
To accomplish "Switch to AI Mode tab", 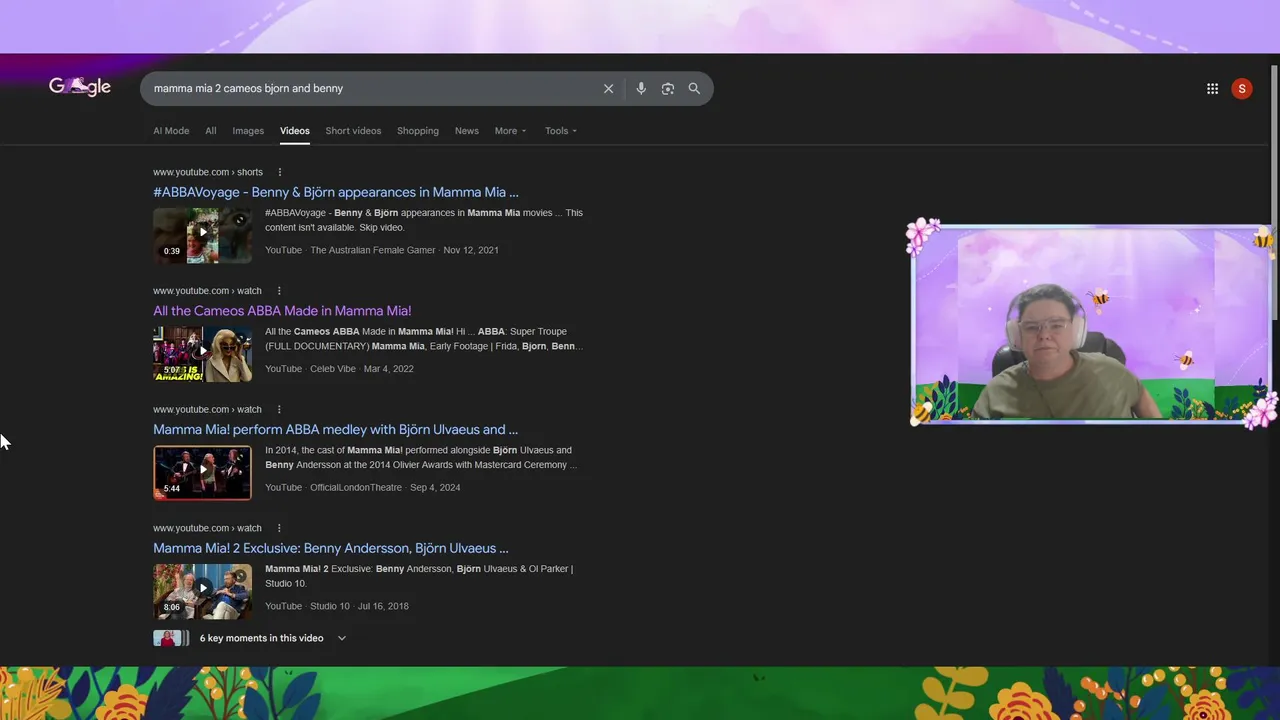I will click(x=171, y=131).
